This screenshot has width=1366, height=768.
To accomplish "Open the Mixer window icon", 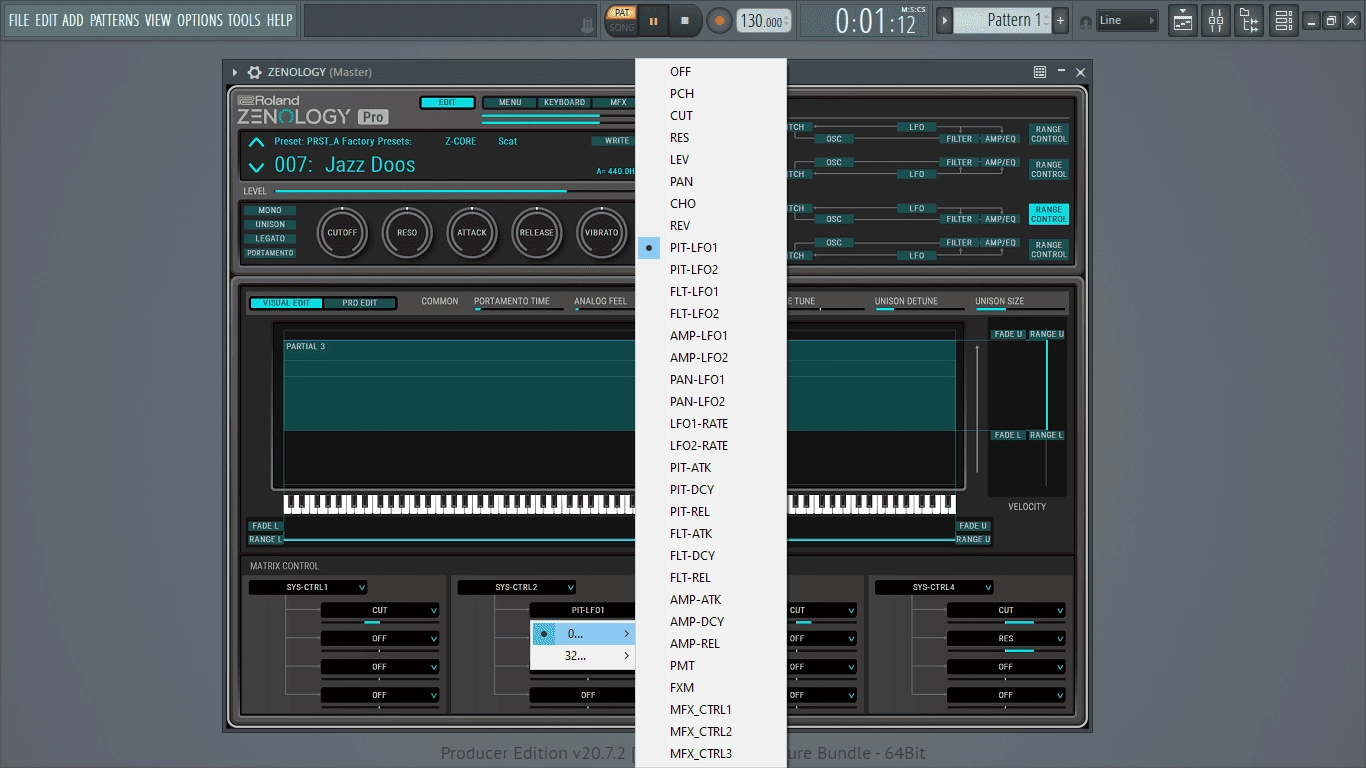I will [x=1216, y=20].
